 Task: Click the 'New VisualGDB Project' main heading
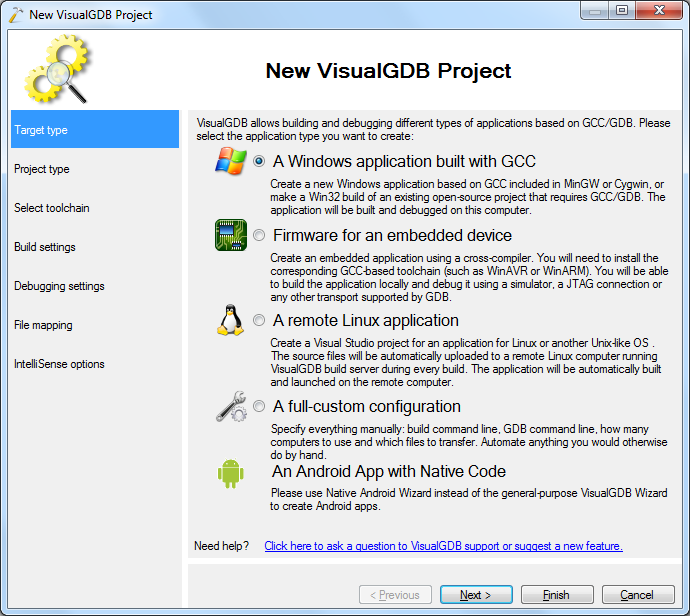(x=389, y=71)
